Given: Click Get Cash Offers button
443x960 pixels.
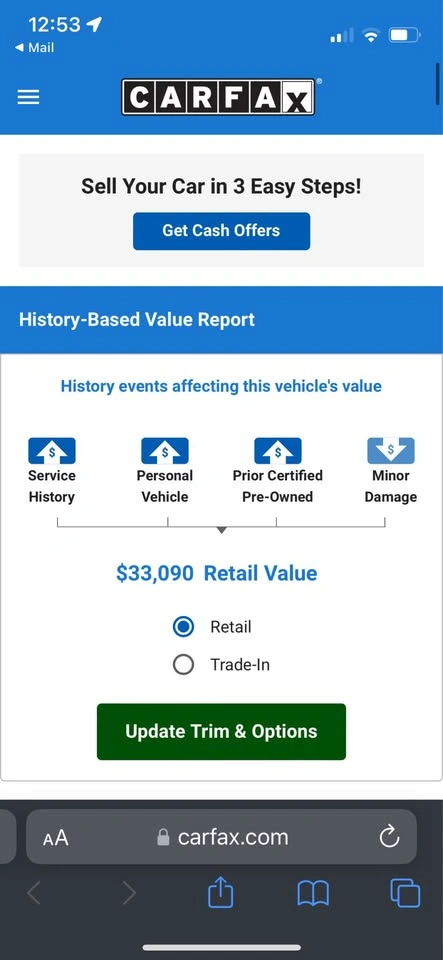Looking at the screenshot, I should click(222, 231).
